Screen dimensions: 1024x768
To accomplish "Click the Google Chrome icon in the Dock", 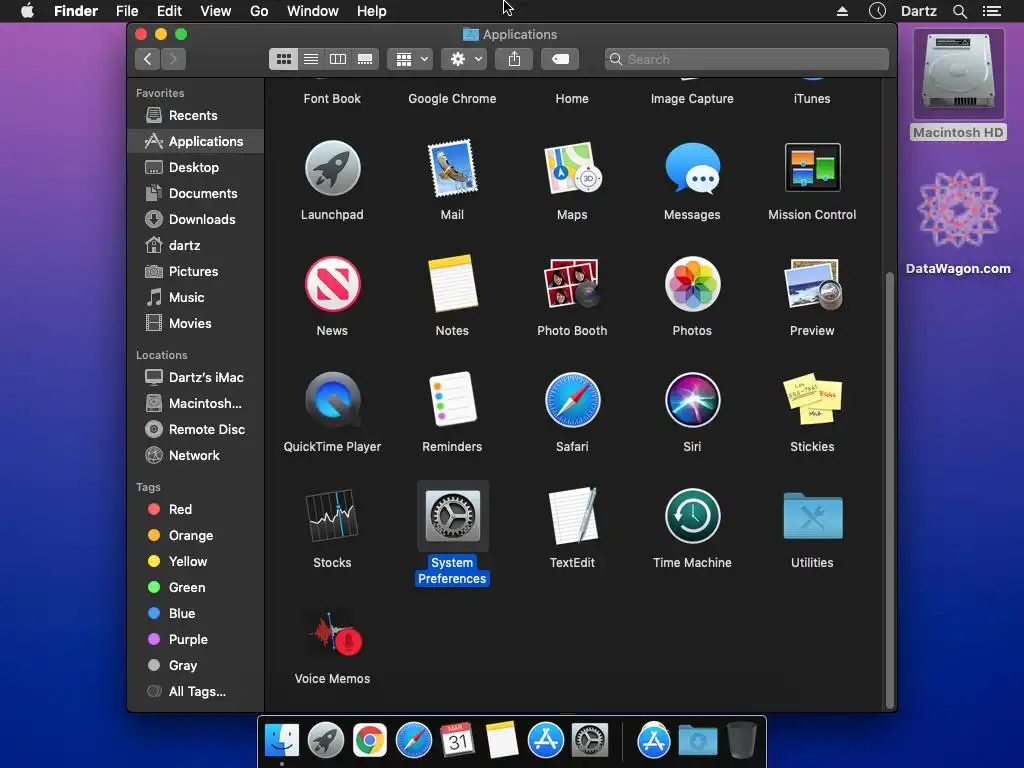I will pyautogui.click(x=370, y=741).
